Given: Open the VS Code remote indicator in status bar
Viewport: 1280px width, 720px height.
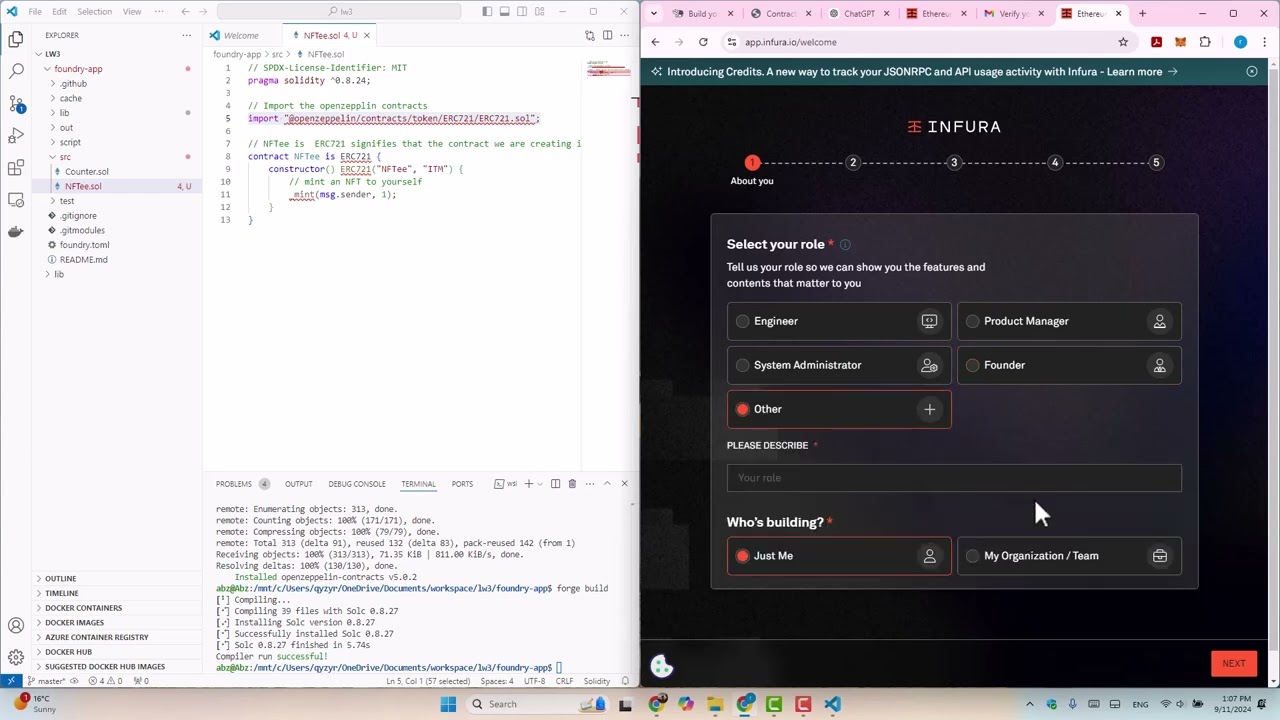Looking at the screenshot, I should [x=11, y=681].
